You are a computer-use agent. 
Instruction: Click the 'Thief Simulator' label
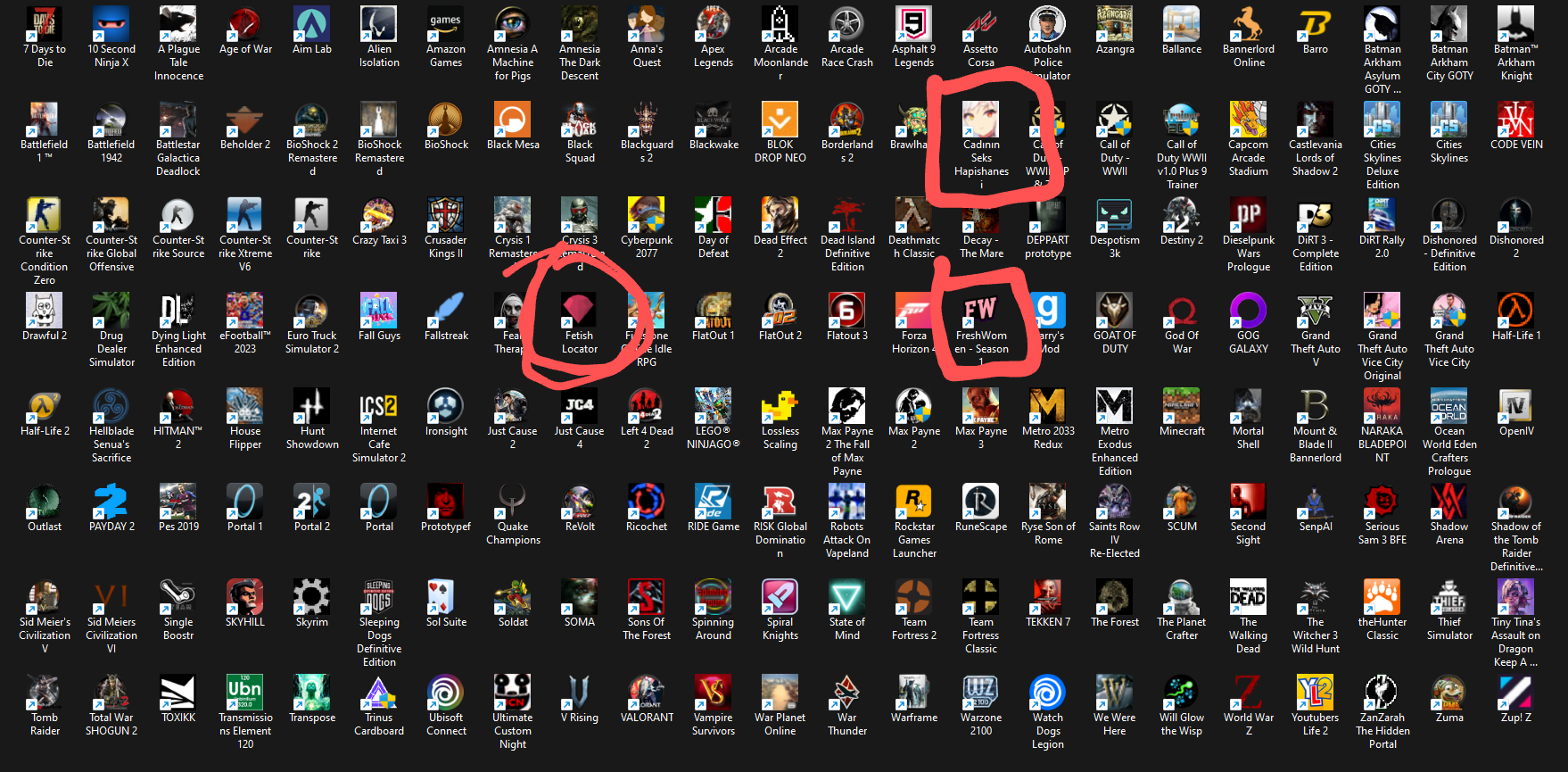[x=1449, y=629]
